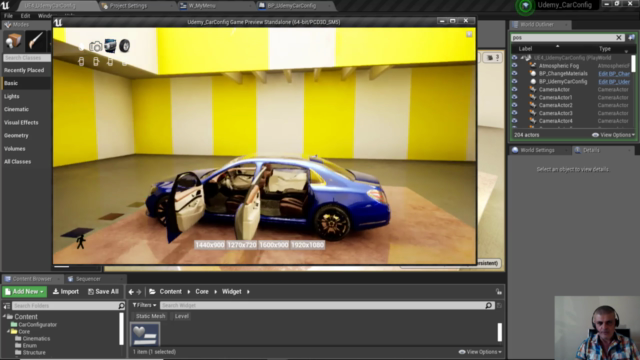
Task: Click the CameraActor2 row icon
Action: pyautogui.click(x=533, y=105)
